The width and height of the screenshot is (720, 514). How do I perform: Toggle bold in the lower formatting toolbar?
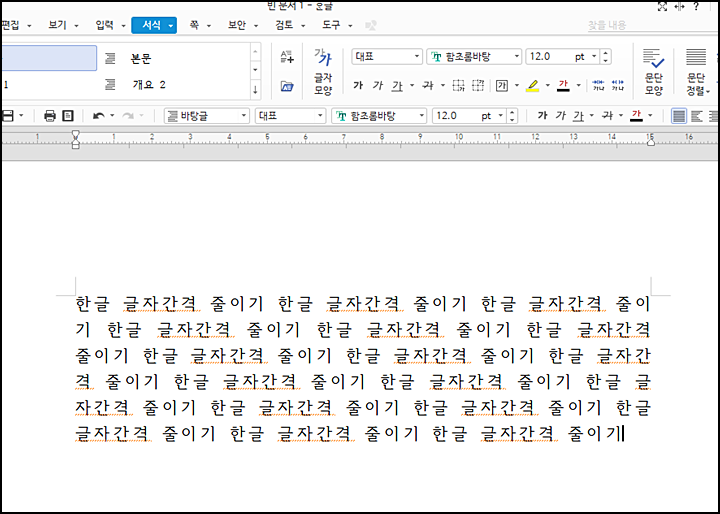pos(542,116)
